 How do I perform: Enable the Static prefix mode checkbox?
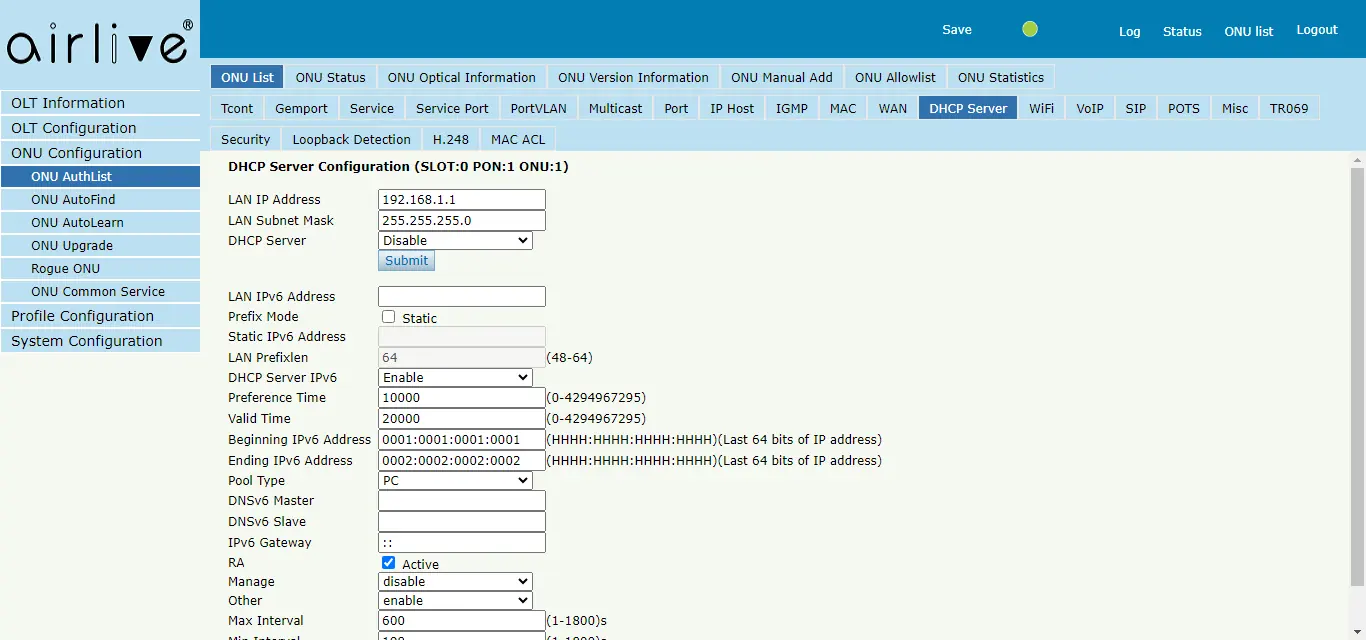point(389,317)
